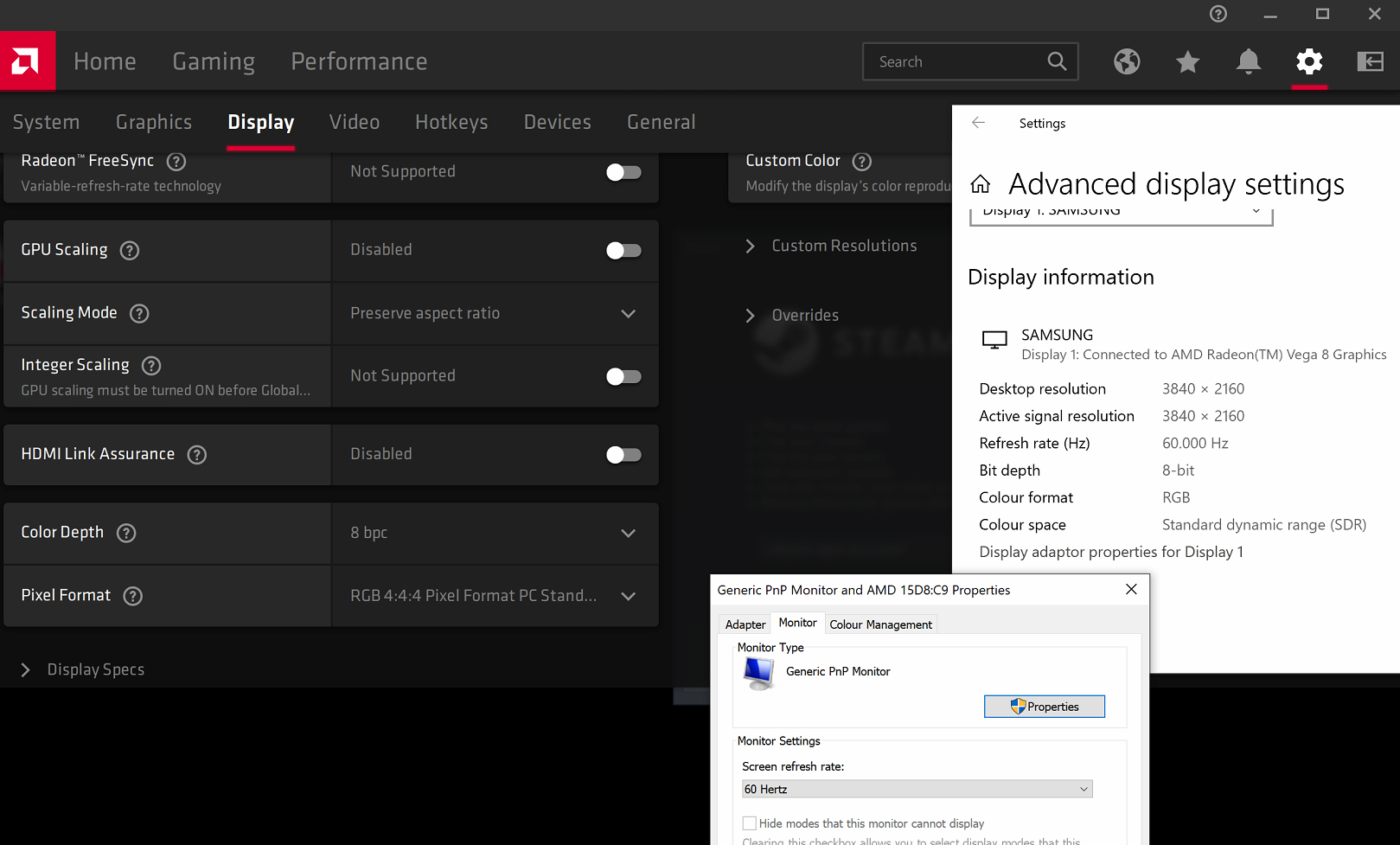Switch to Home tab
Viewport: 1400px width, 845px height.
point(105,61)
